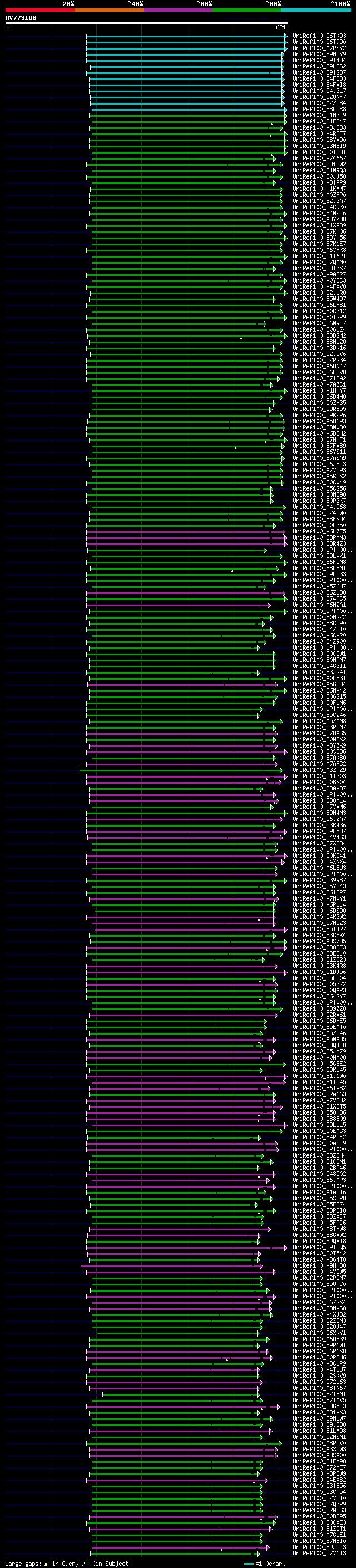Viewport: 356px width, 1568px height.
Task: Select hit label UniRef100_A5GT84
Action: [319, 684]
